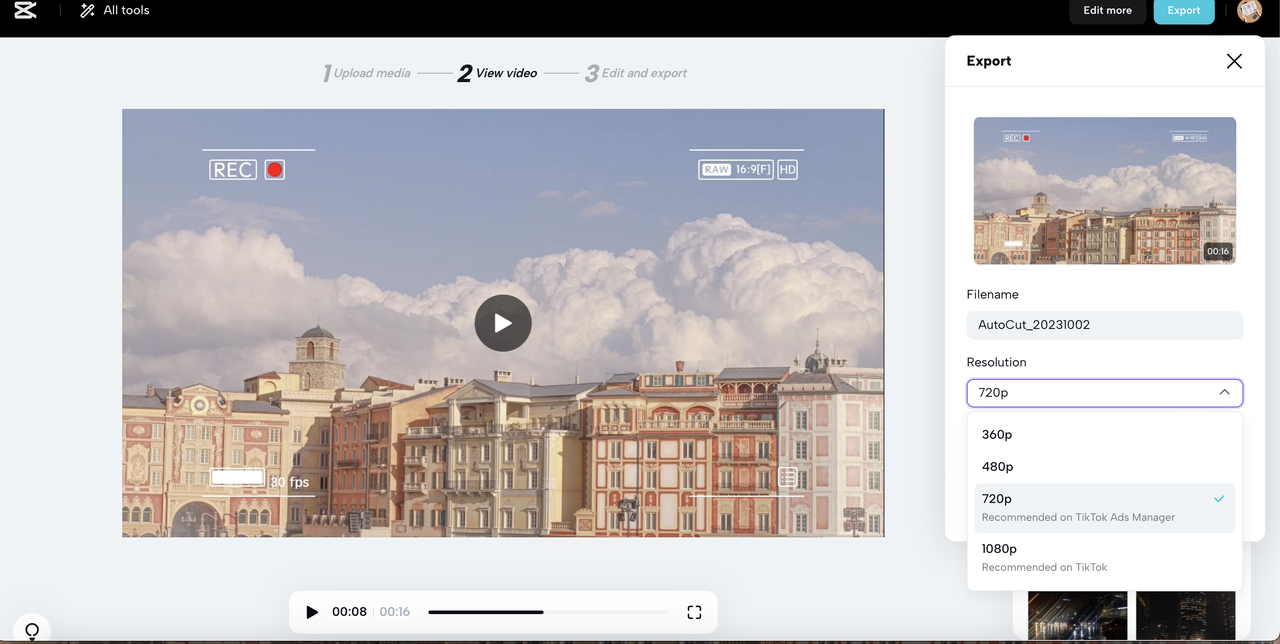This screenshot has width=1280, height=644.
Task: Open the user profile avatar
Action: coord(1249,10)
